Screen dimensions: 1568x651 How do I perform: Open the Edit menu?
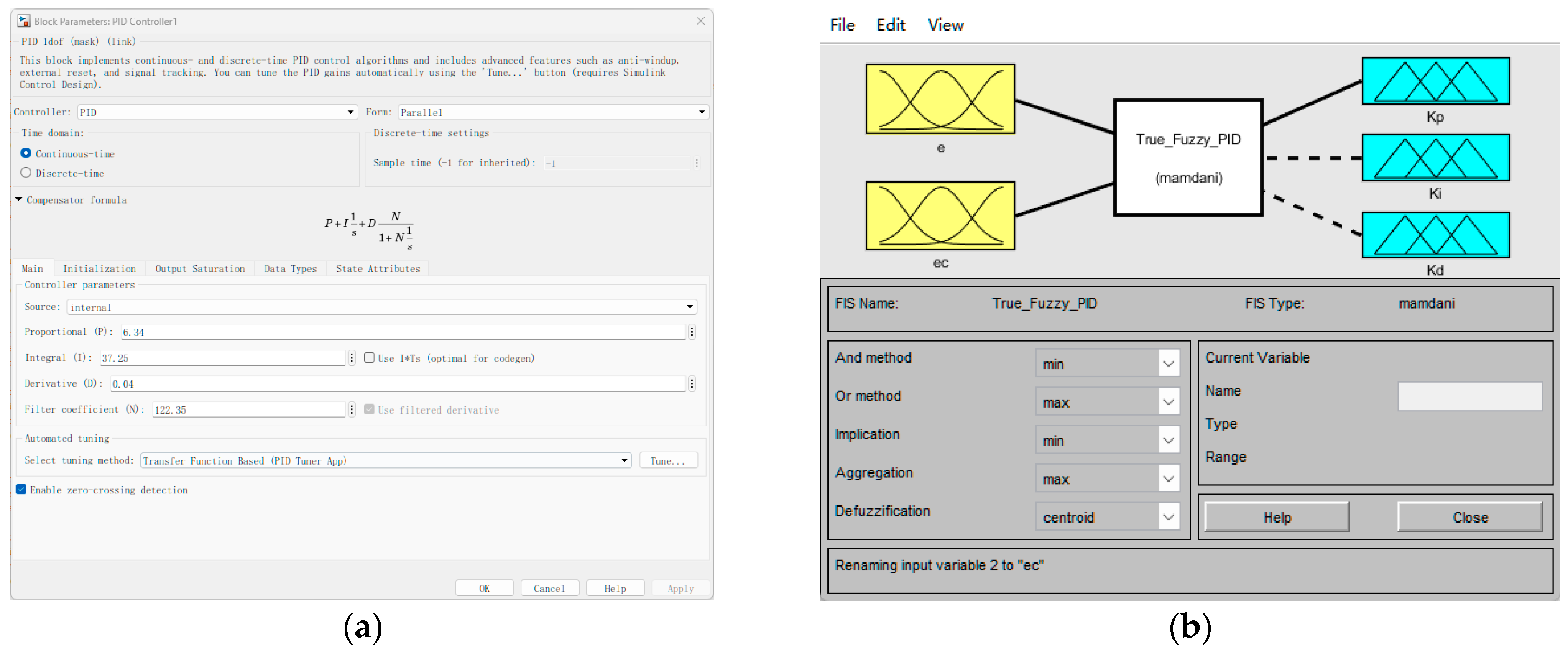(x=890, y=25)
